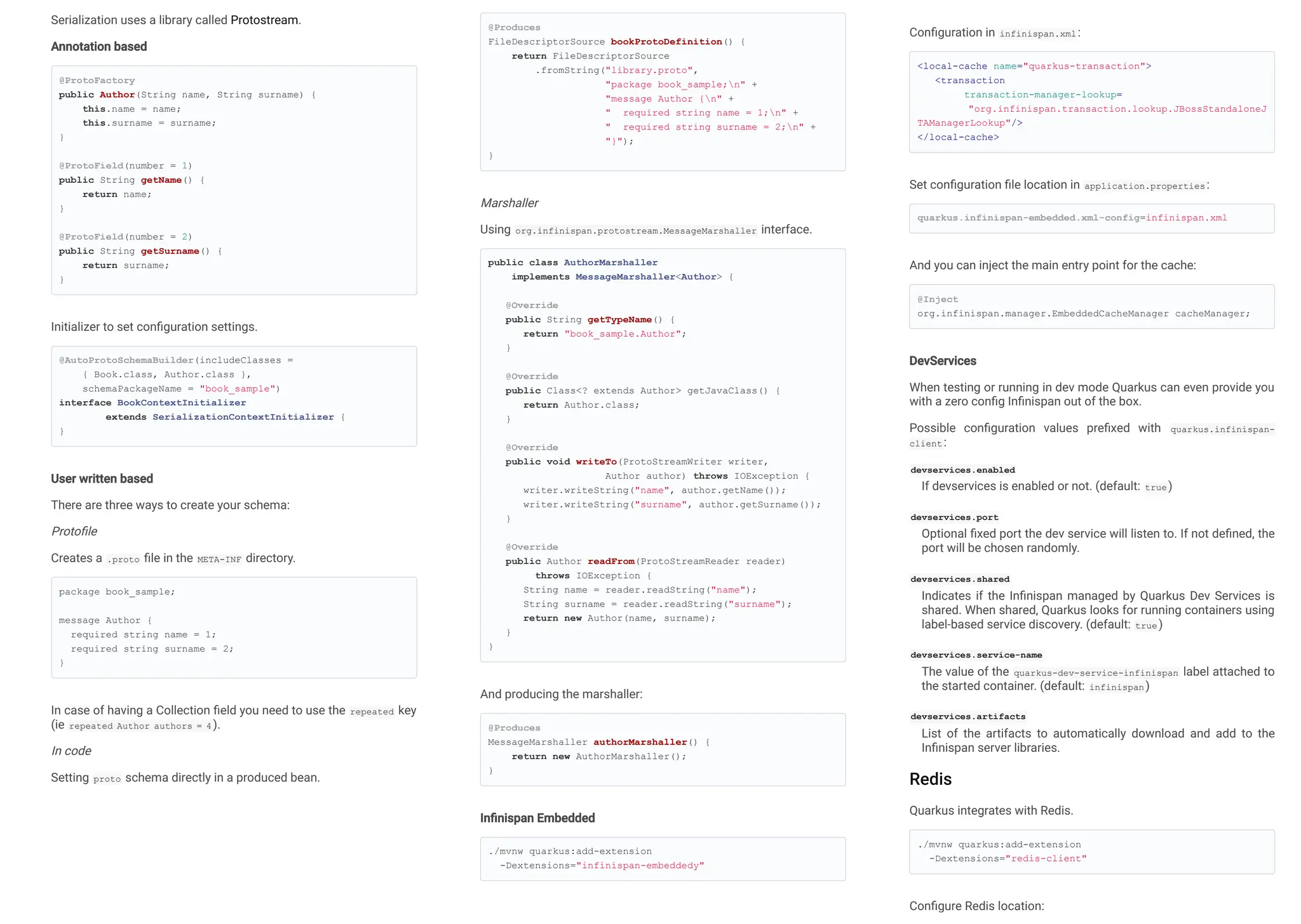Click the DevServices section heading
Viewport: 1301px width, 924px height.
(942, 361)
